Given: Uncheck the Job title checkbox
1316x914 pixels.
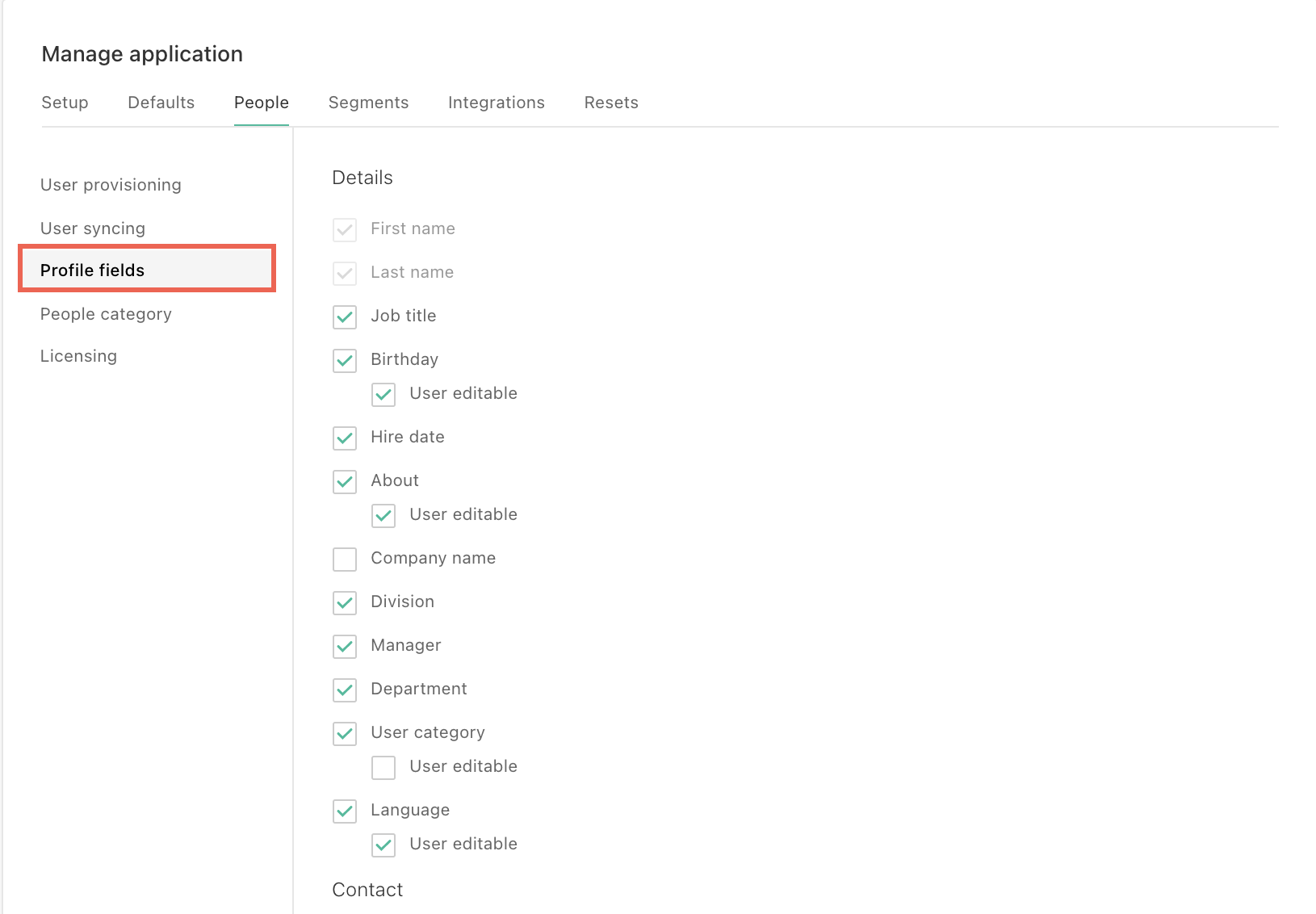Looking at the screenshot, I should pyautogui.click(x=345, y=317).
